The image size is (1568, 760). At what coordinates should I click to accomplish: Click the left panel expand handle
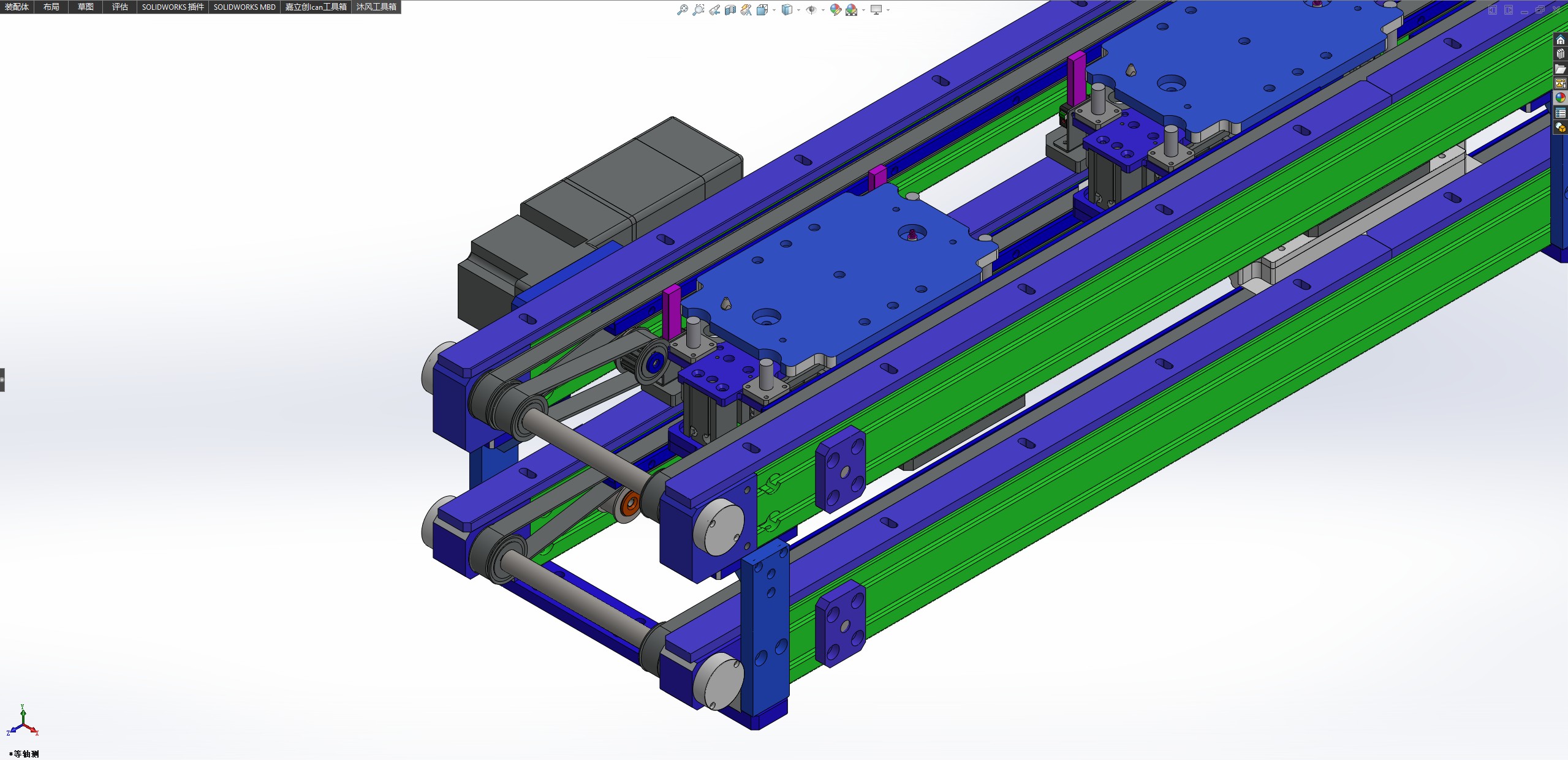2,380
